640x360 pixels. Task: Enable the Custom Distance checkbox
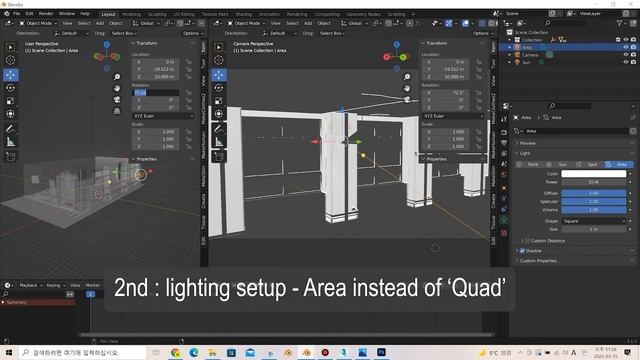coord(527,241)
